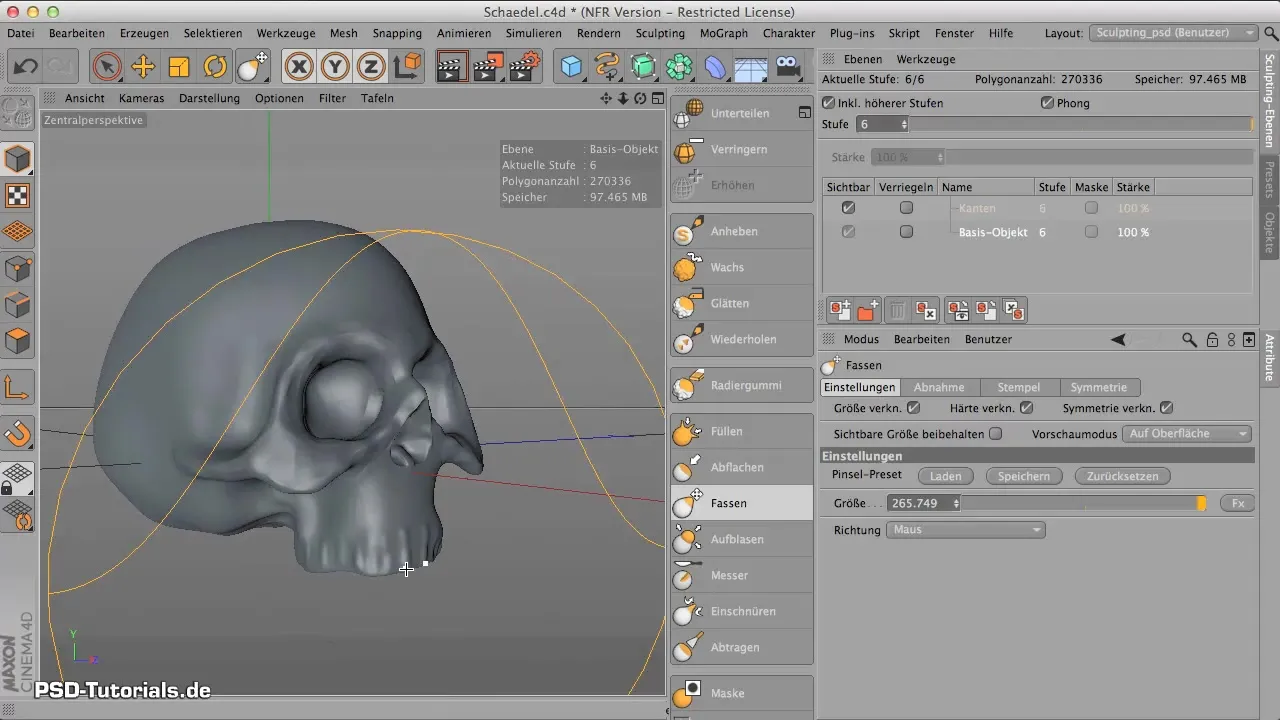
Task: Click the Fx button next to Größe
Action: coord(1237,504)
